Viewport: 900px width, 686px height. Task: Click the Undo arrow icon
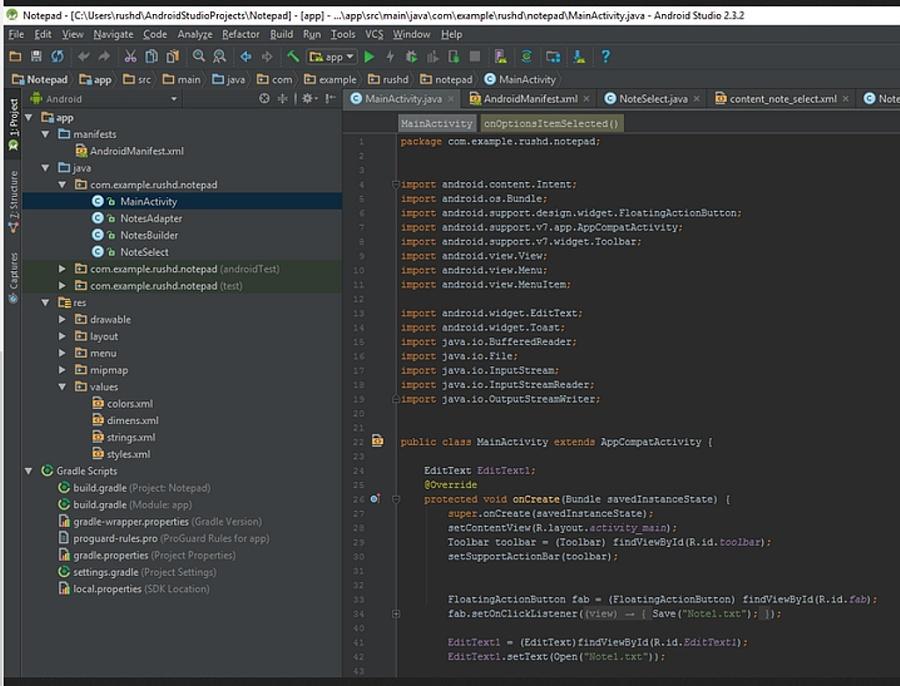pos(84,56)
